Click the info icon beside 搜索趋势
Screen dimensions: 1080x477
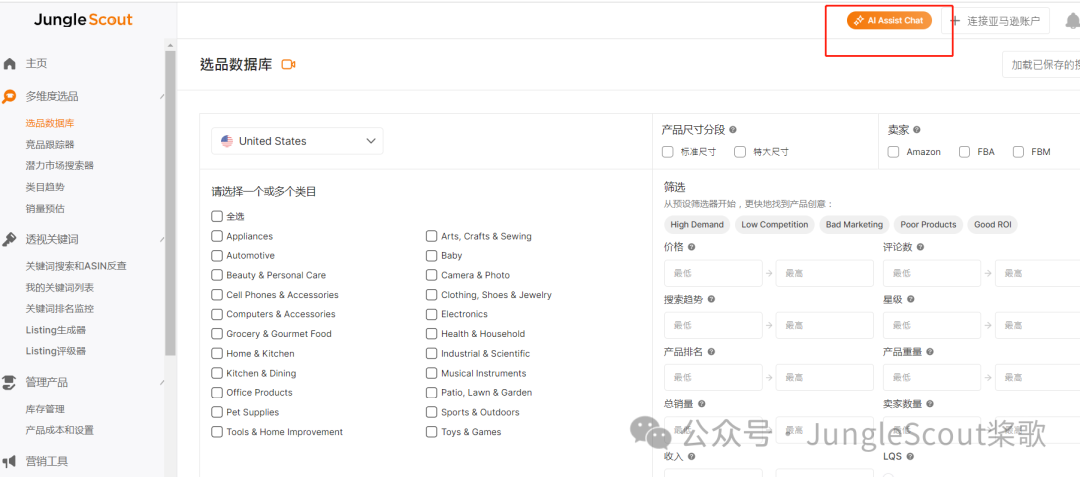tap(711, 299)
